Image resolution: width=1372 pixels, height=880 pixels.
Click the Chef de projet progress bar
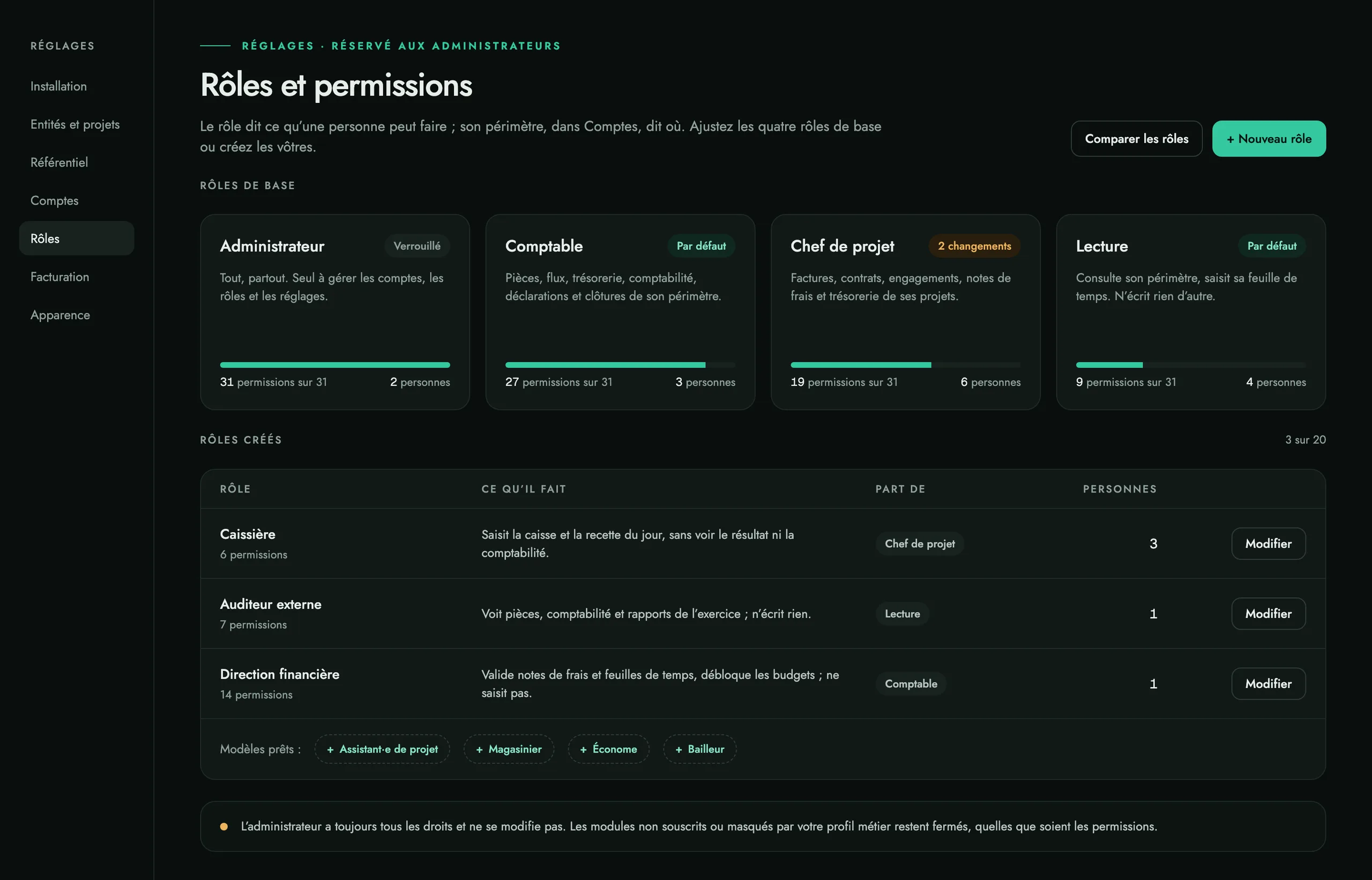click(905, 364)
